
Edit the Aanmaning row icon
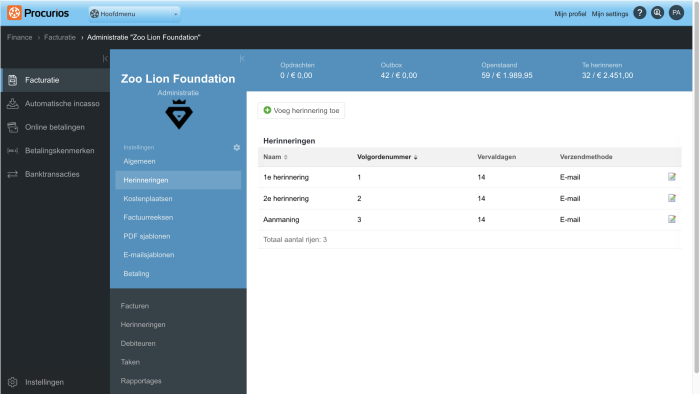671,219
